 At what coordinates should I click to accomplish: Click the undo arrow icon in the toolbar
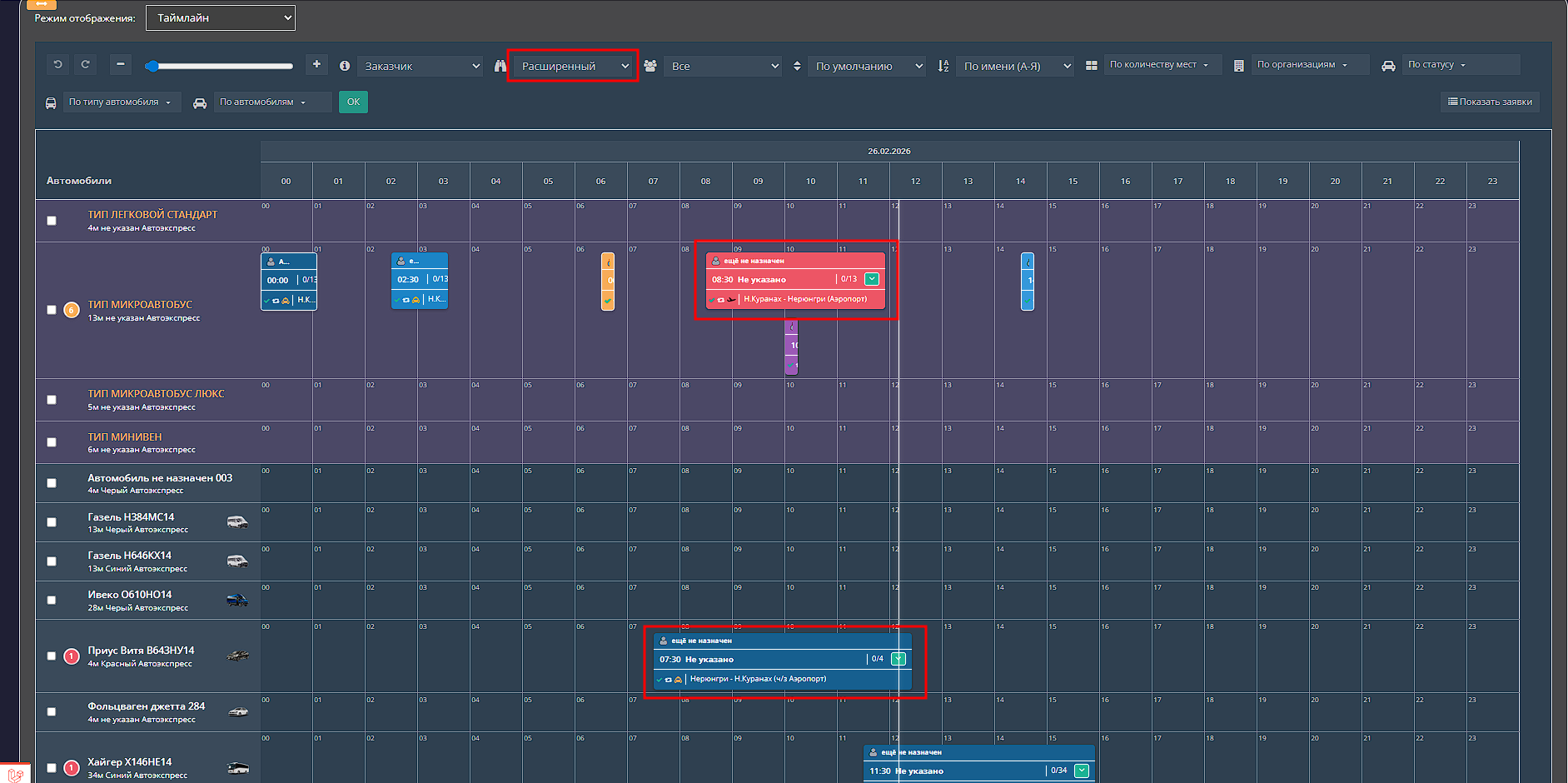point(57,64)
